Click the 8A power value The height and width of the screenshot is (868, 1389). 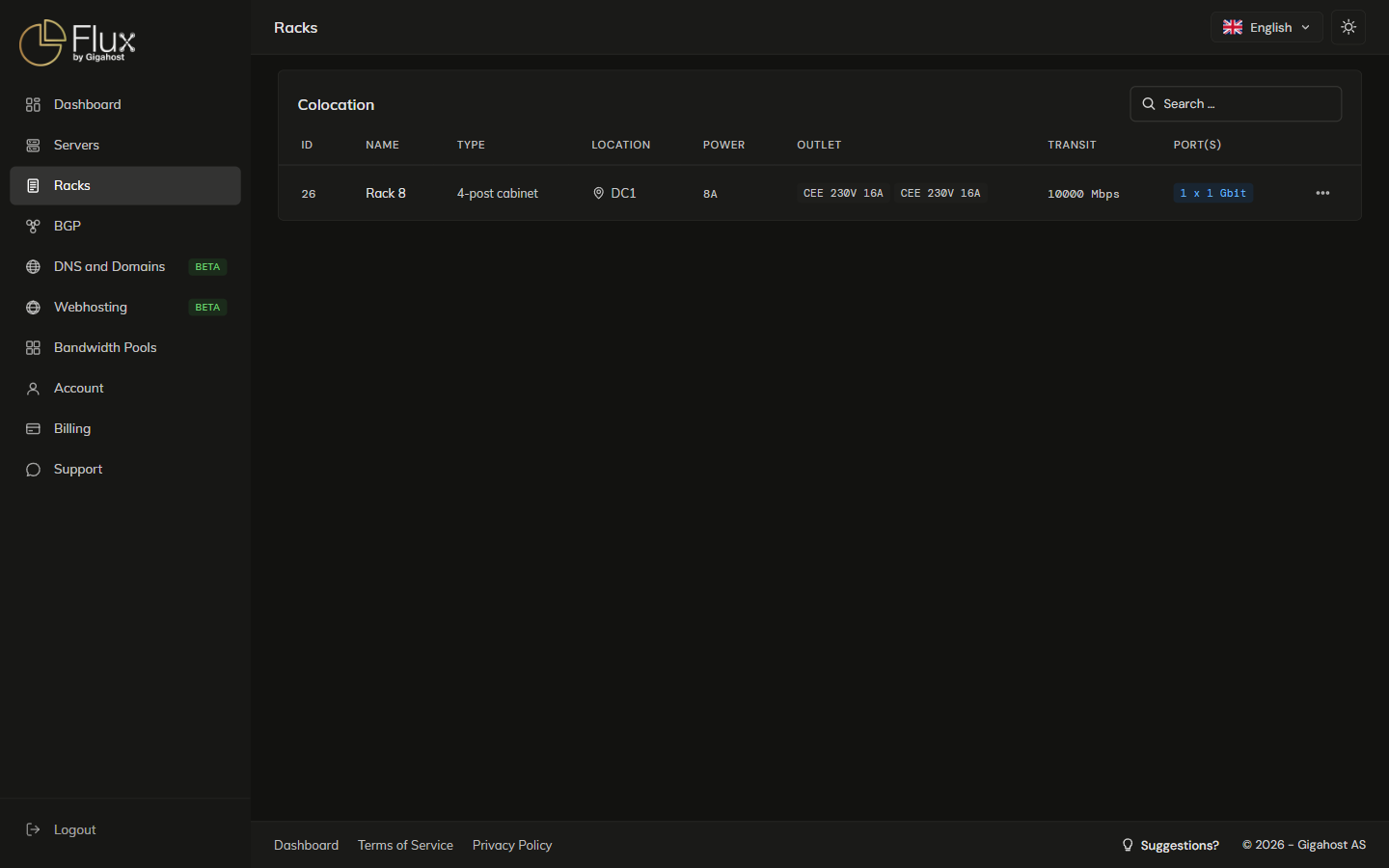710,194
